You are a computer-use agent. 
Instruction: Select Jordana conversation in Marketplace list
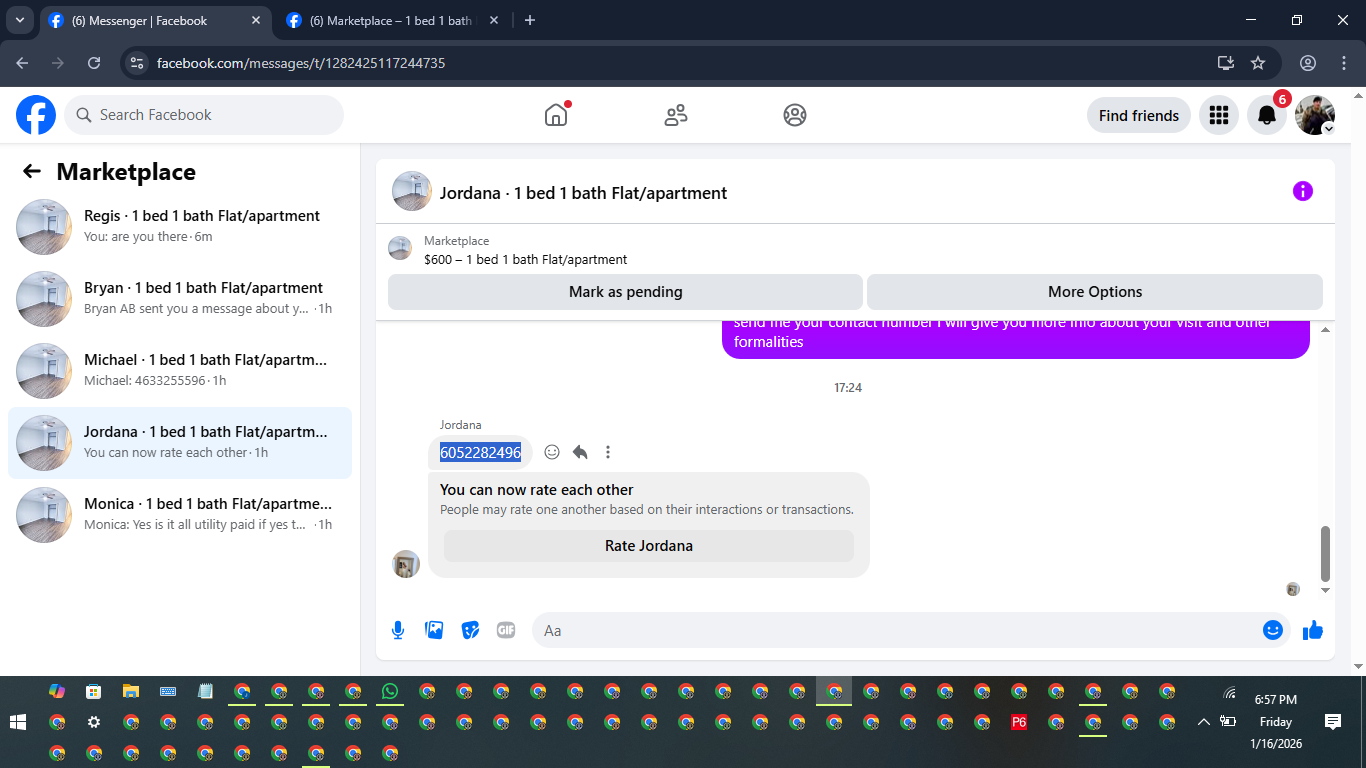[x=180, y=443]
